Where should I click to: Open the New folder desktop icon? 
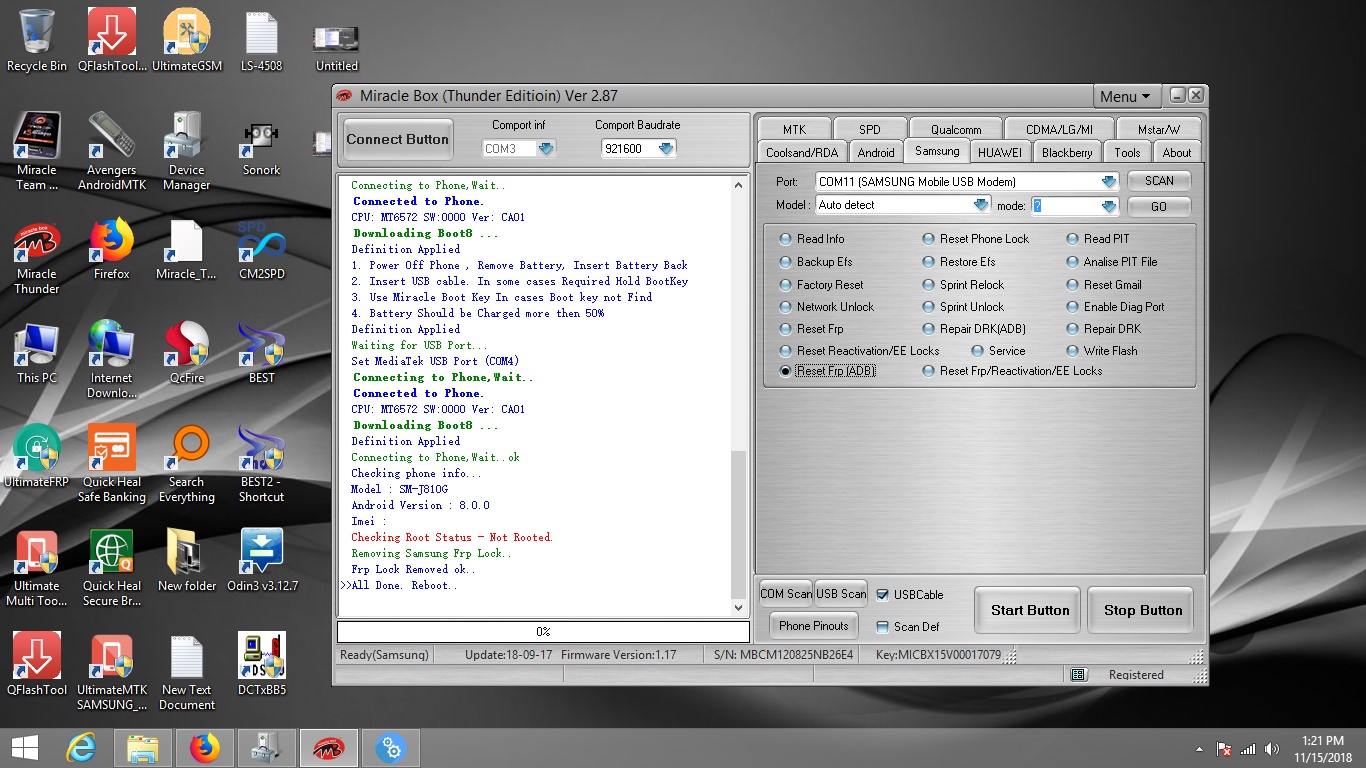[187, 561]
